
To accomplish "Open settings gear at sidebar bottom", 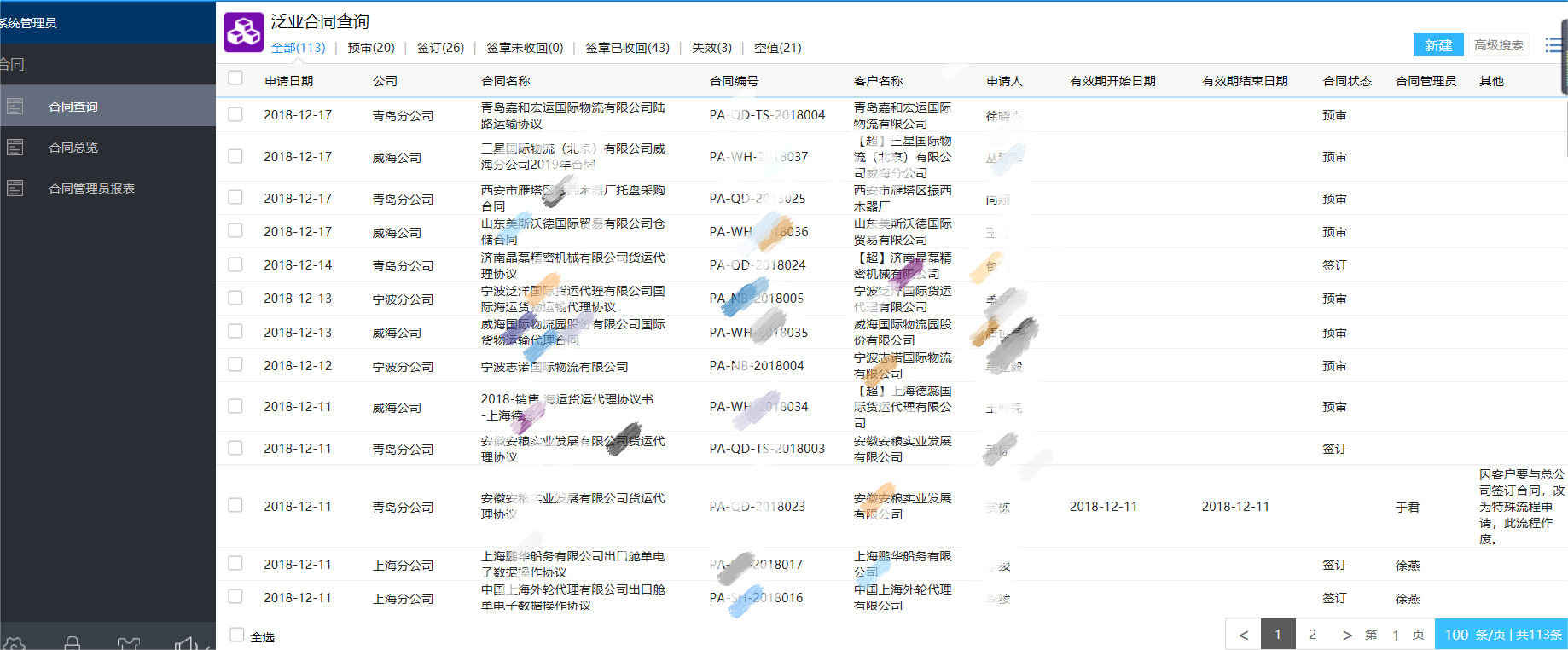I will coord(15,643).
